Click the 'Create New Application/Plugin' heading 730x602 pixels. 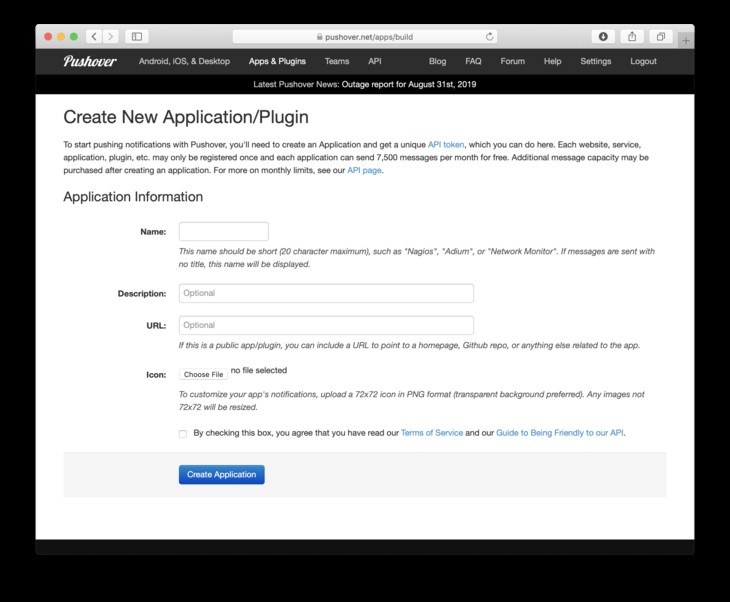(x=186, y=117)
